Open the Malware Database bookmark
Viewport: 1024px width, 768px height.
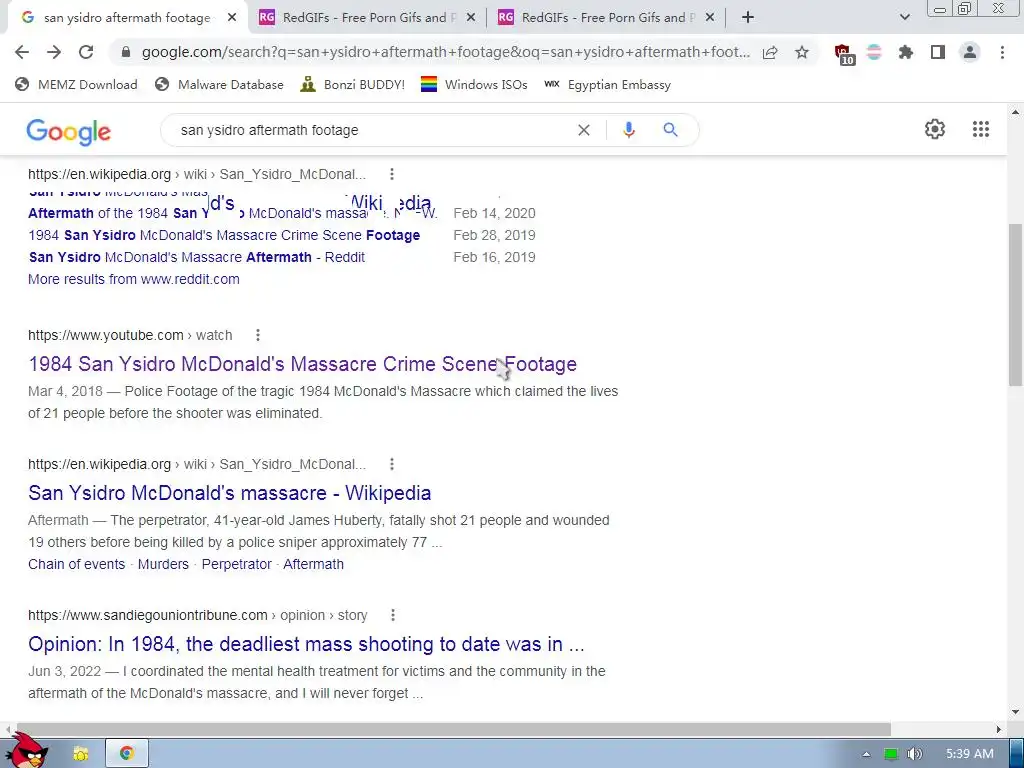tap(219, 85)
